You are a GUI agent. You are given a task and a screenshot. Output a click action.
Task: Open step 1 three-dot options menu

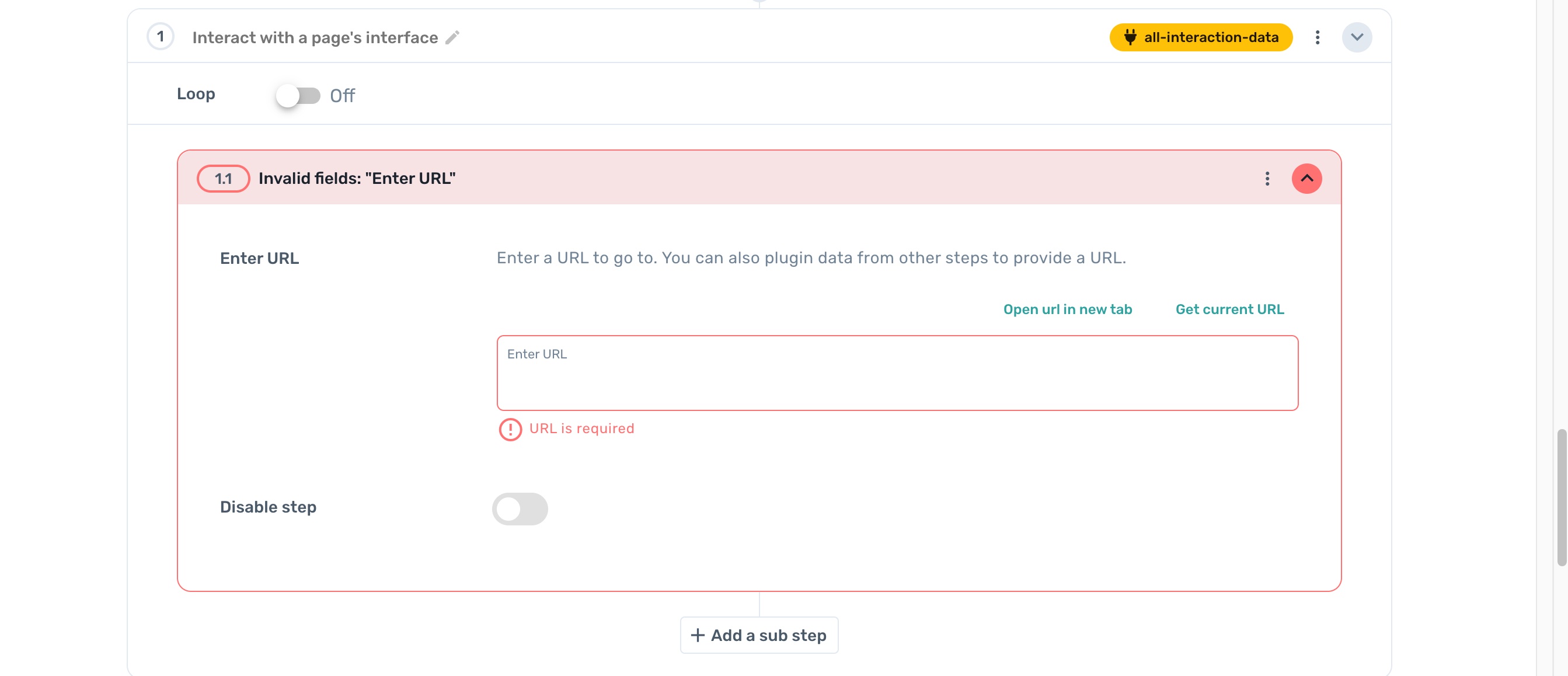tap(1317, 38)
